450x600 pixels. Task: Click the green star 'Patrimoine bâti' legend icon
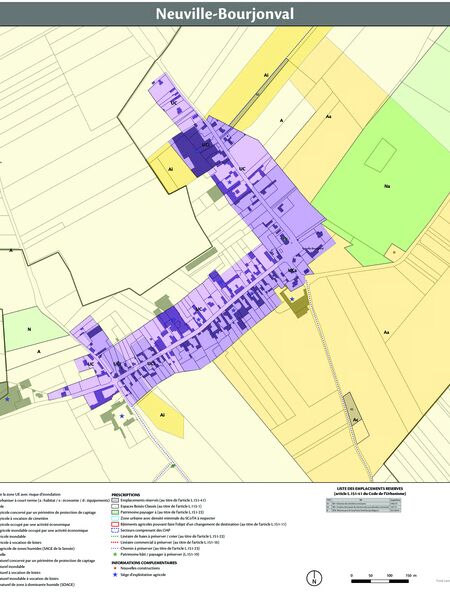point(115,554)
